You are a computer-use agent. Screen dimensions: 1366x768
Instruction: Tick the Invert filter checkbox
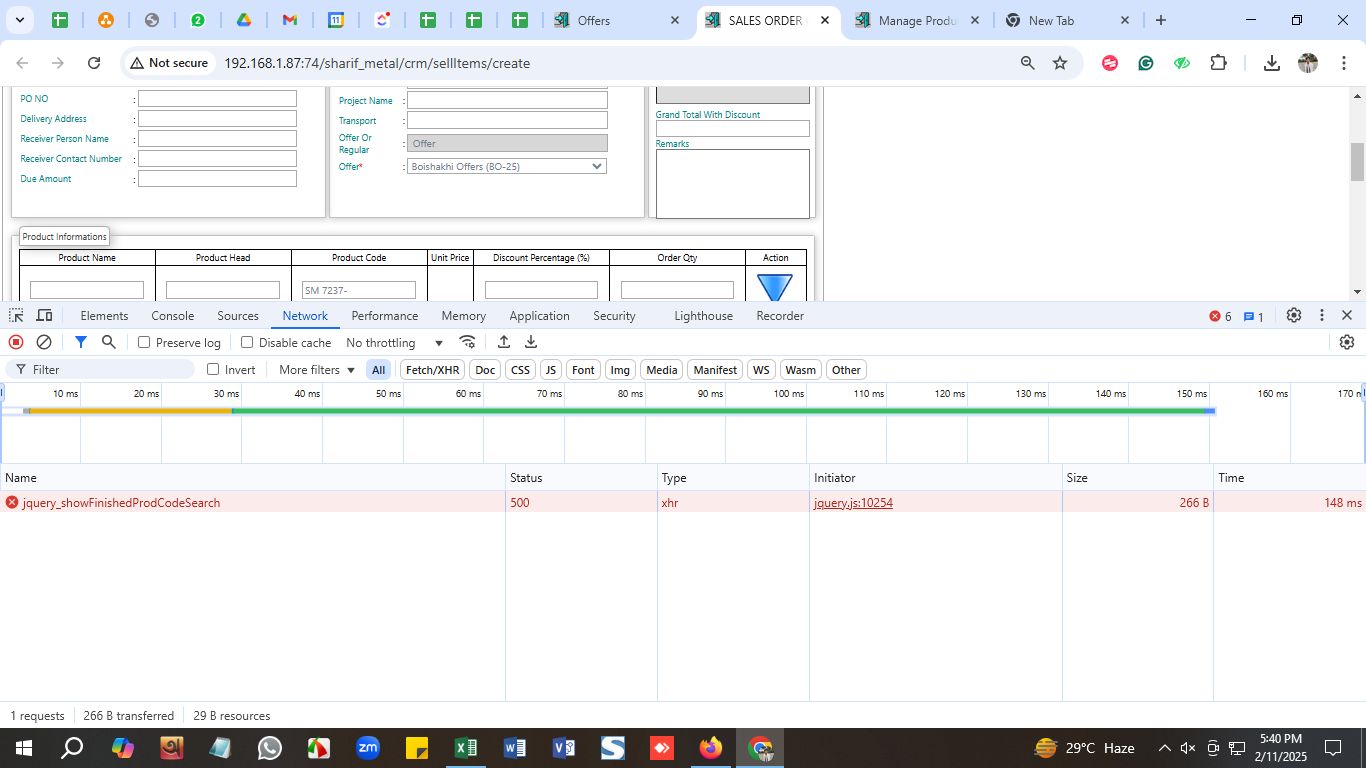[213, 370]
